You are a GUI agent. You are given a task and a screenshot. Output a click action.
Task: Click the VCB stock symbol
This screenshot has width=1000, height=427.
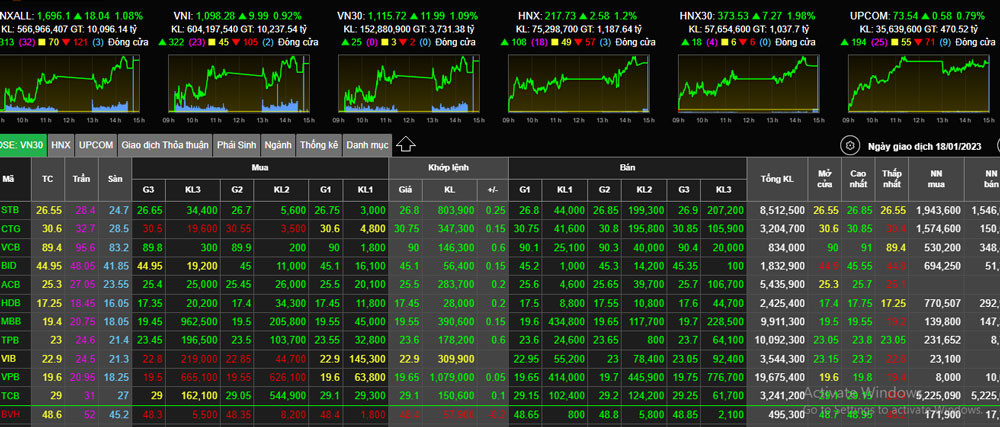[11, 246]
